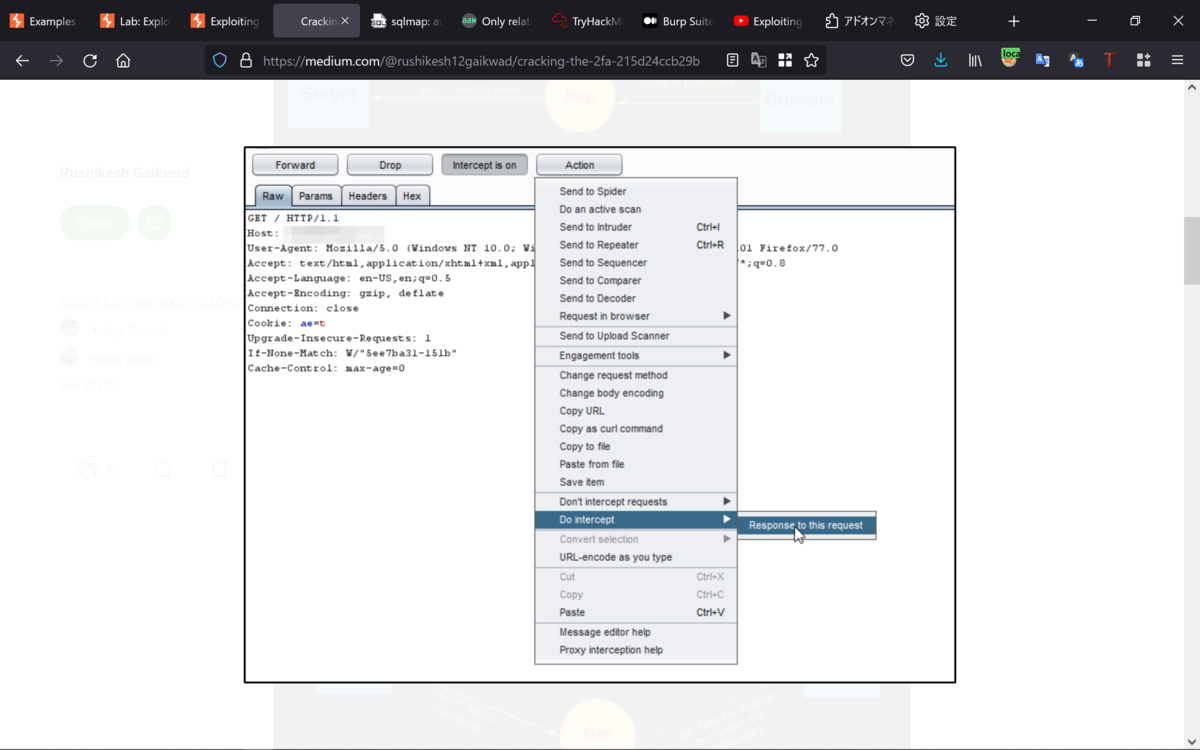Switch to the 'Burp Suite' Medium tab

678,21
